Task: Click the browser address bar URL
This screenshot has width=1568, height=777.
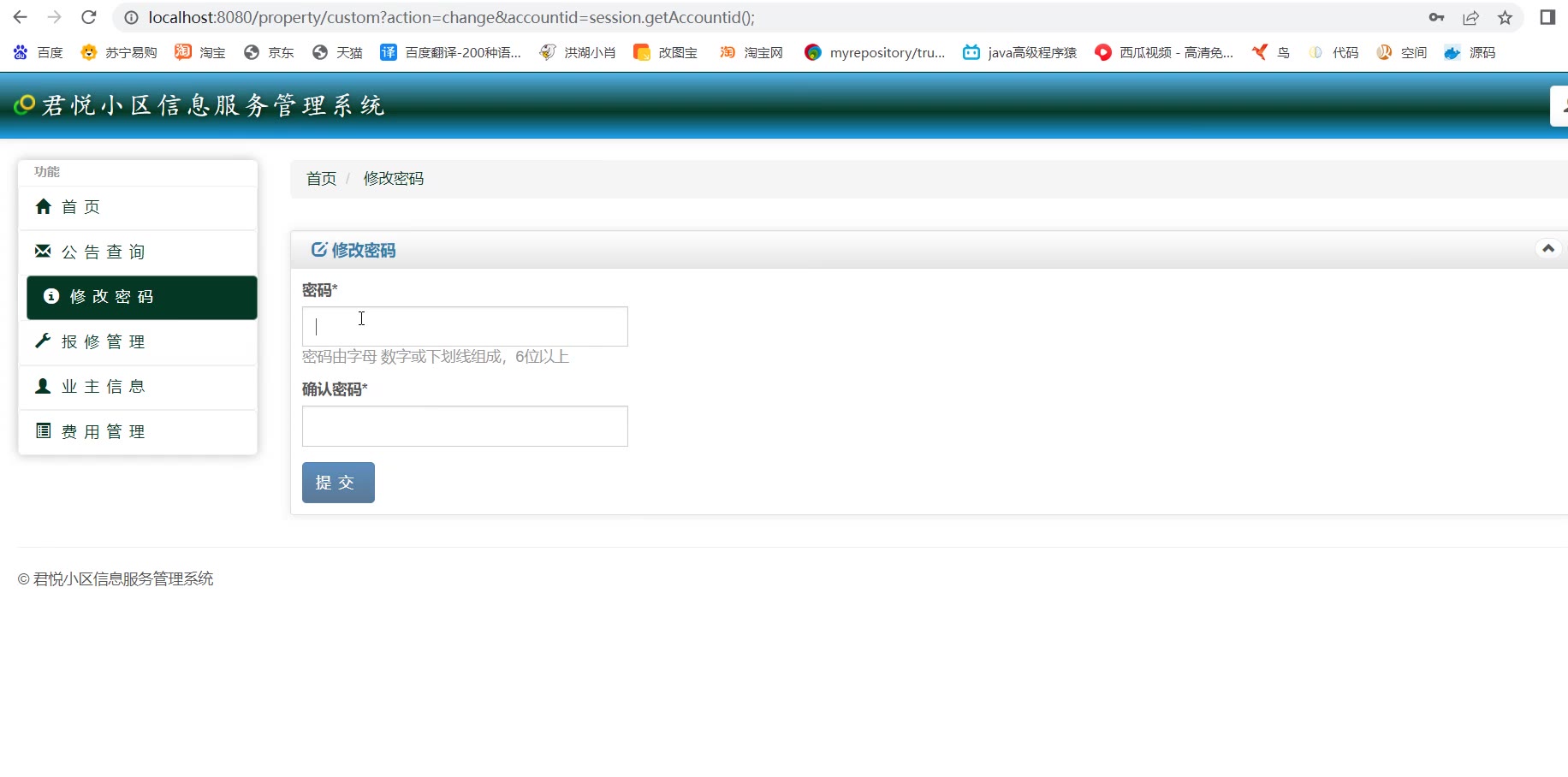Action: click(x=451, y=17)
